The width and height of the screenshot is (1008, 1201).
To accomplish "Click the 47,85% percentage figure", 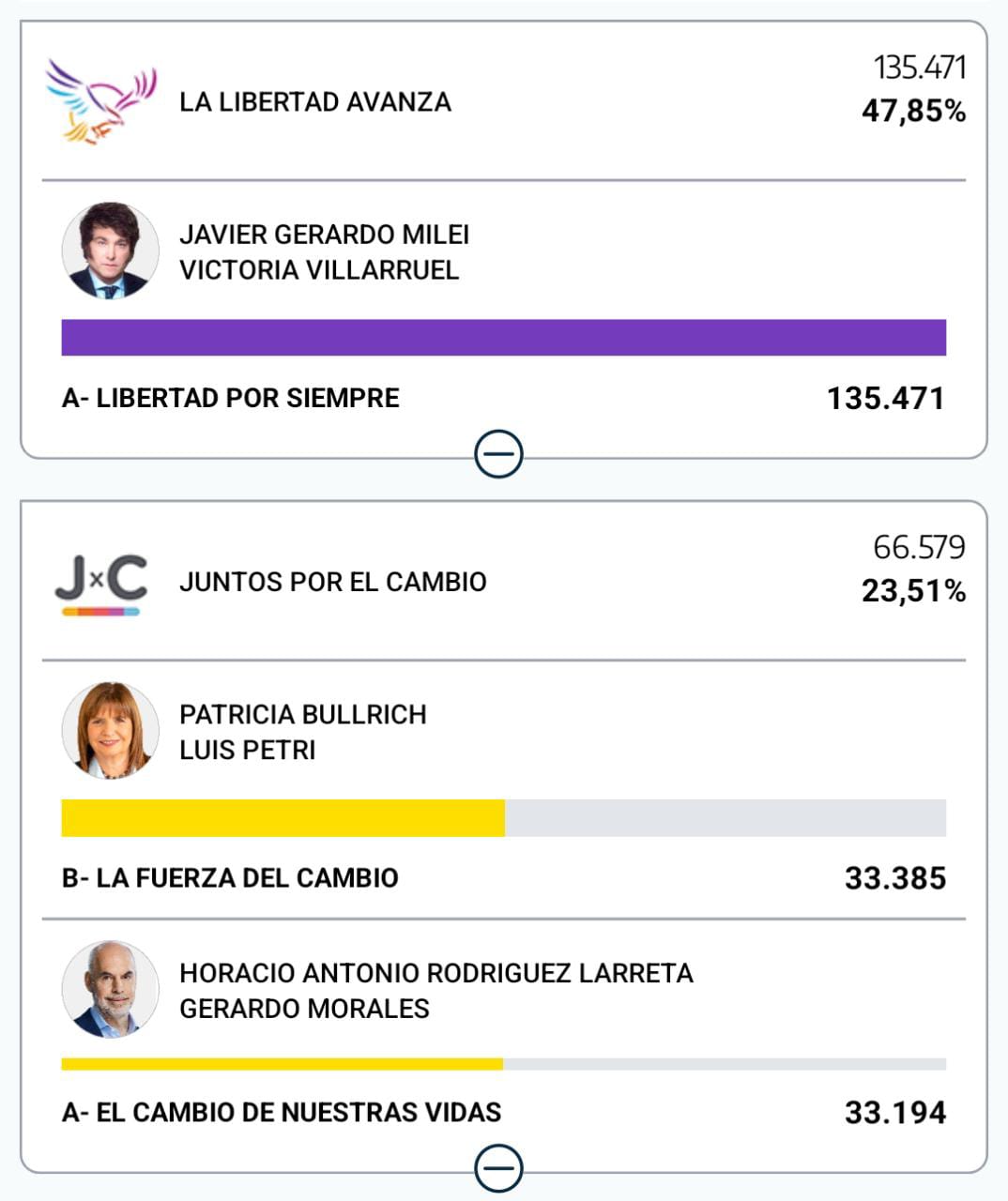I will click(x=913, y=112).
